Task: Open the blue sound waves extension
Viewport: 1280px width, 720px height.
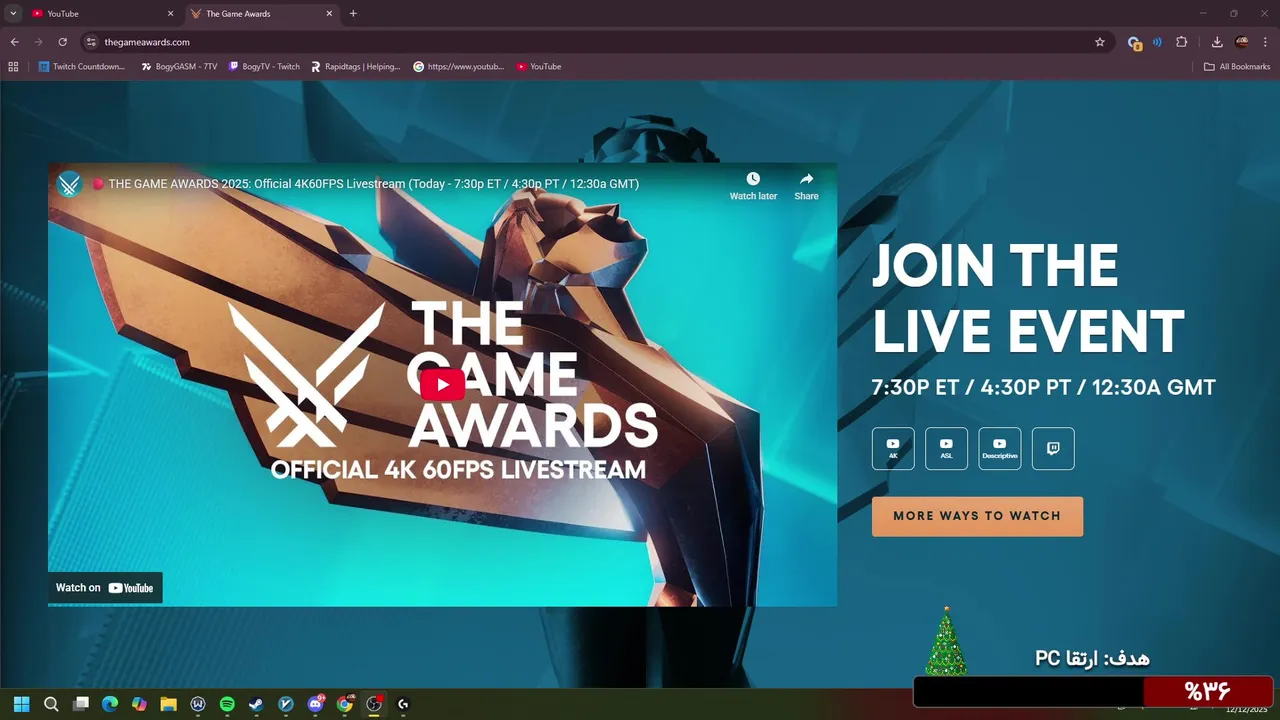Action: pyautogui.click(x=1157, y=42)
